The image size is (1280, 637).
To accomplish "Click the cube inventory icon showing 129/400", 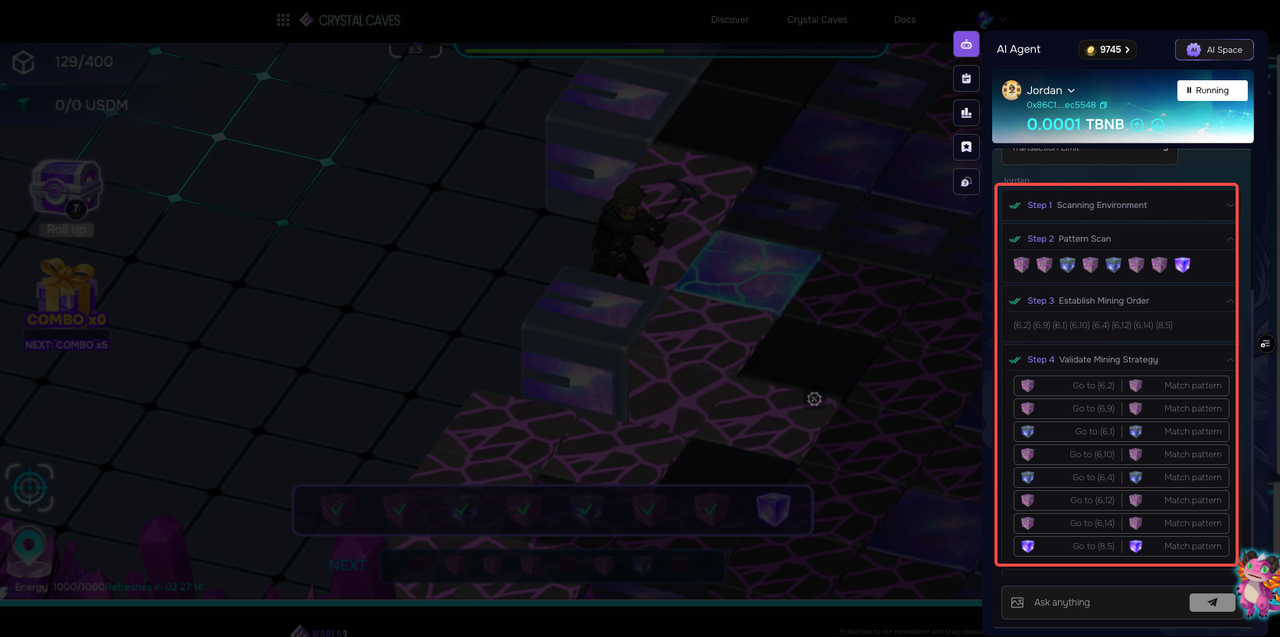I will pyautogui.click(x=23, y=63).
